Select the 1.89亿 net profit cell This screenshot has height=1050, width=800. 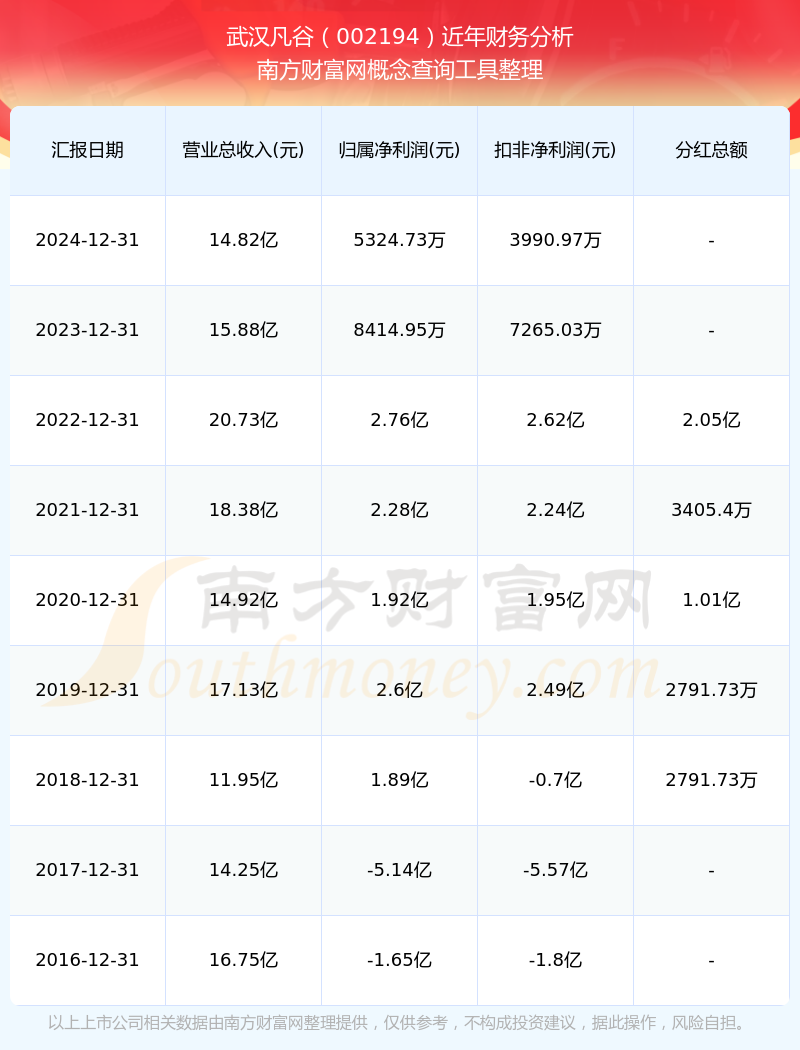399,780
